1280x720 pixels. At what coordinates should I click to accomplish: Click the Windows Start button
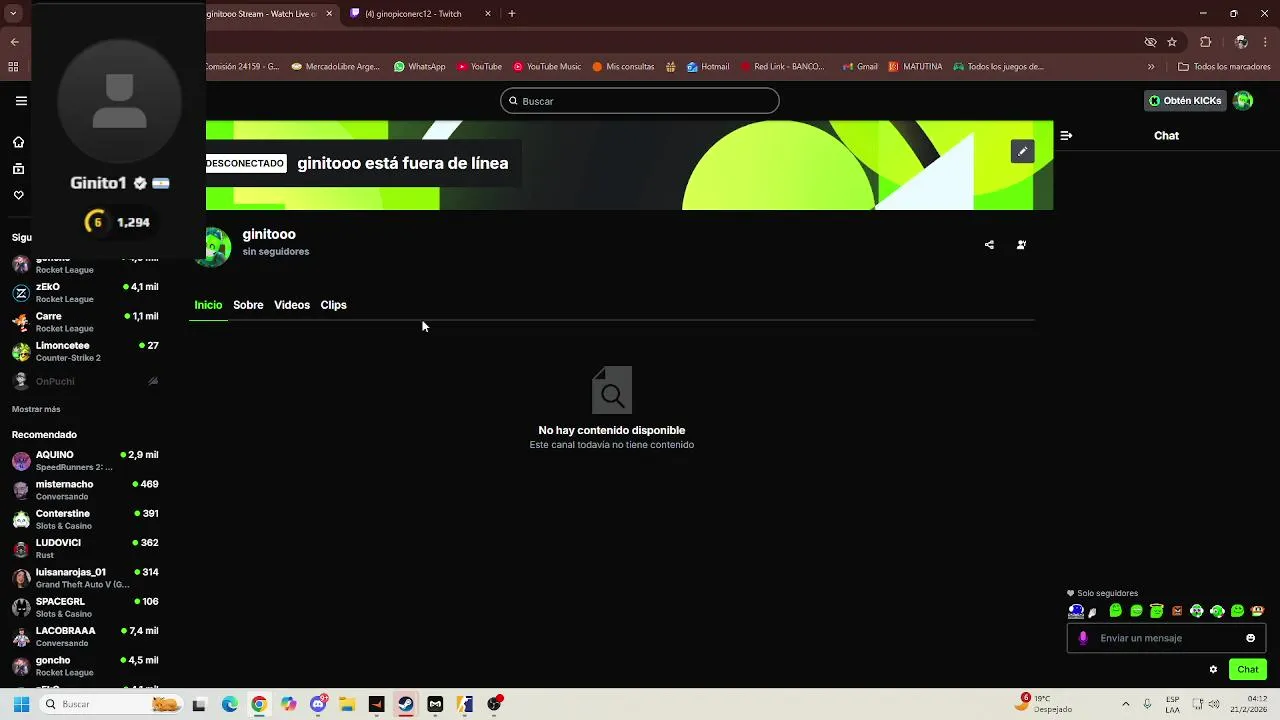pos(21,704)
